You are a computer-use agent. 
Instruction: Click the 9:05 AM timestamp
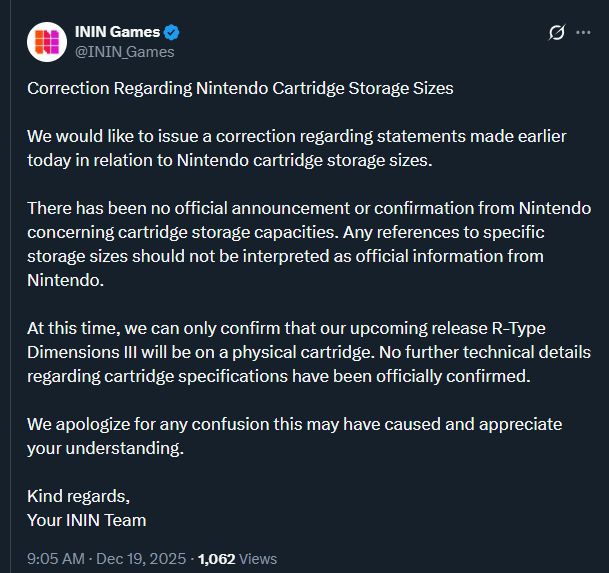57,559
